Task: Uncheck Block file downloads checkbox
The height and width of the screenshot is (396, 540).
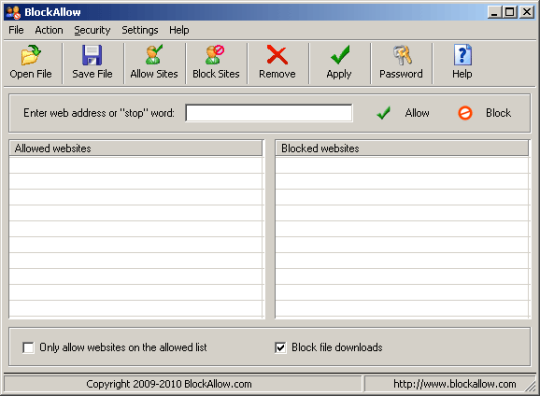Action: pos(280,347)
